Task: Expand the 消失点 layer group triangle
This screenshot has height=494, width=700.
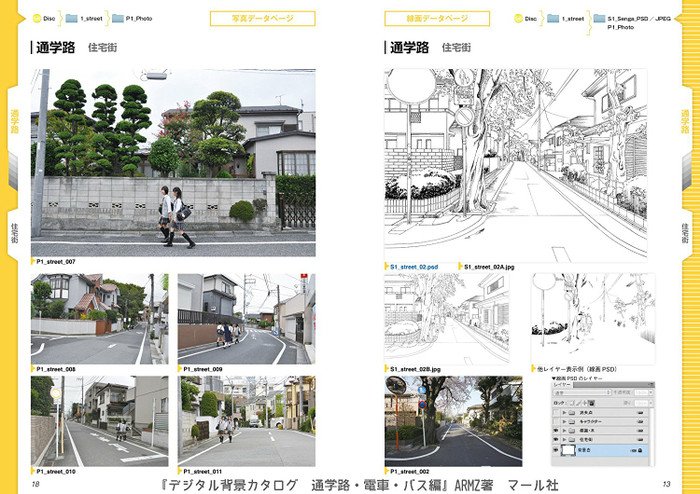Action: coord(564,413)
